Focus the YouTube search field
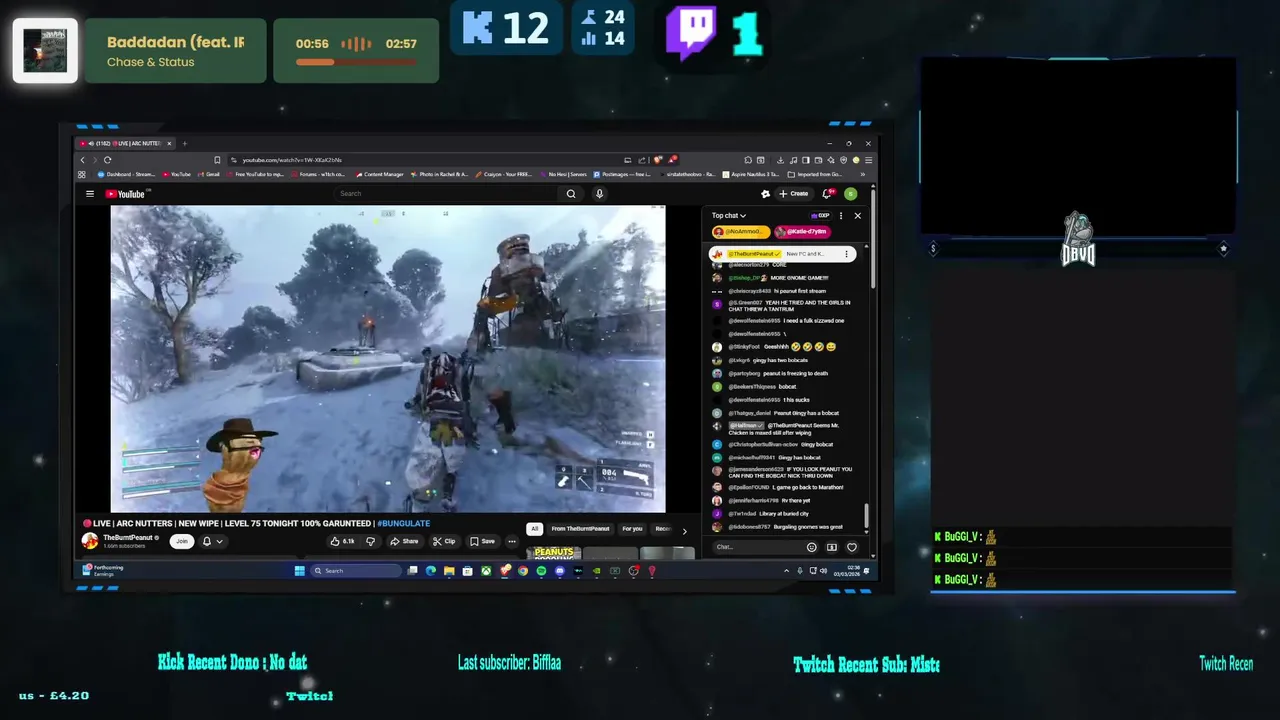Screen dimensions: 1280x720 [447, 194]
